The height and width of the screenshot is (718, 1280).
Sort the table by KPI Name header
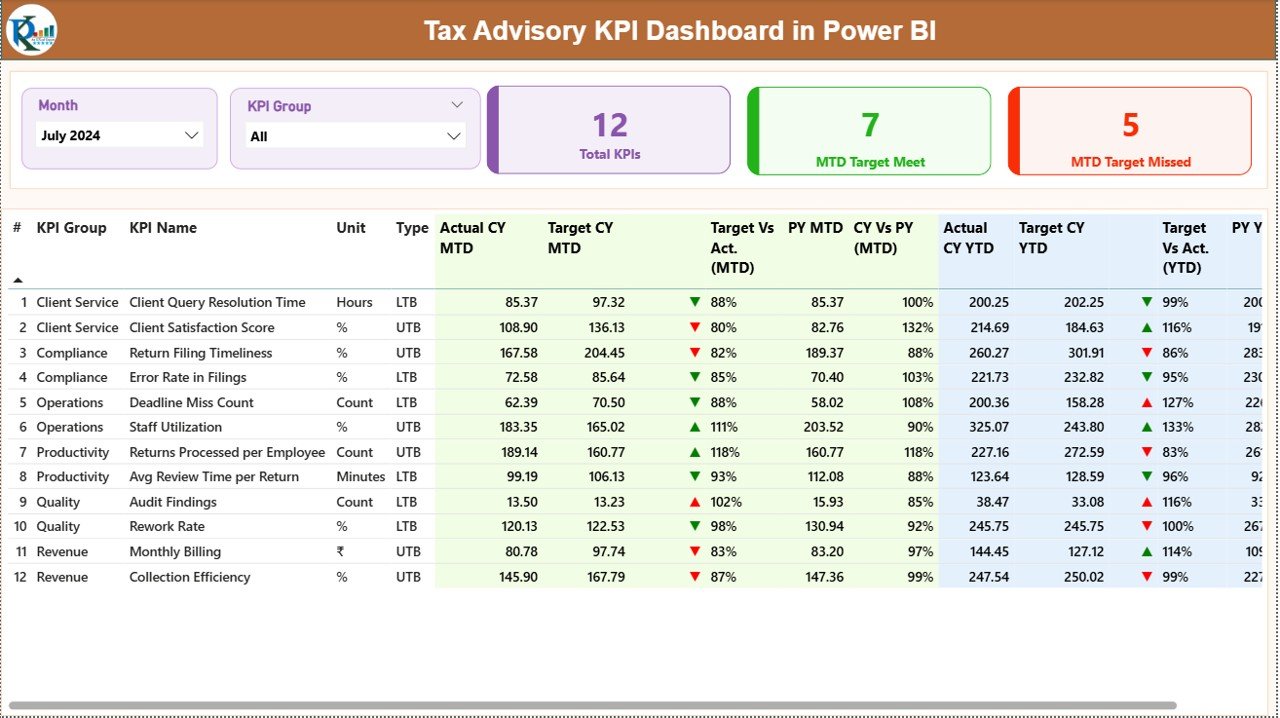pos(163,228)
